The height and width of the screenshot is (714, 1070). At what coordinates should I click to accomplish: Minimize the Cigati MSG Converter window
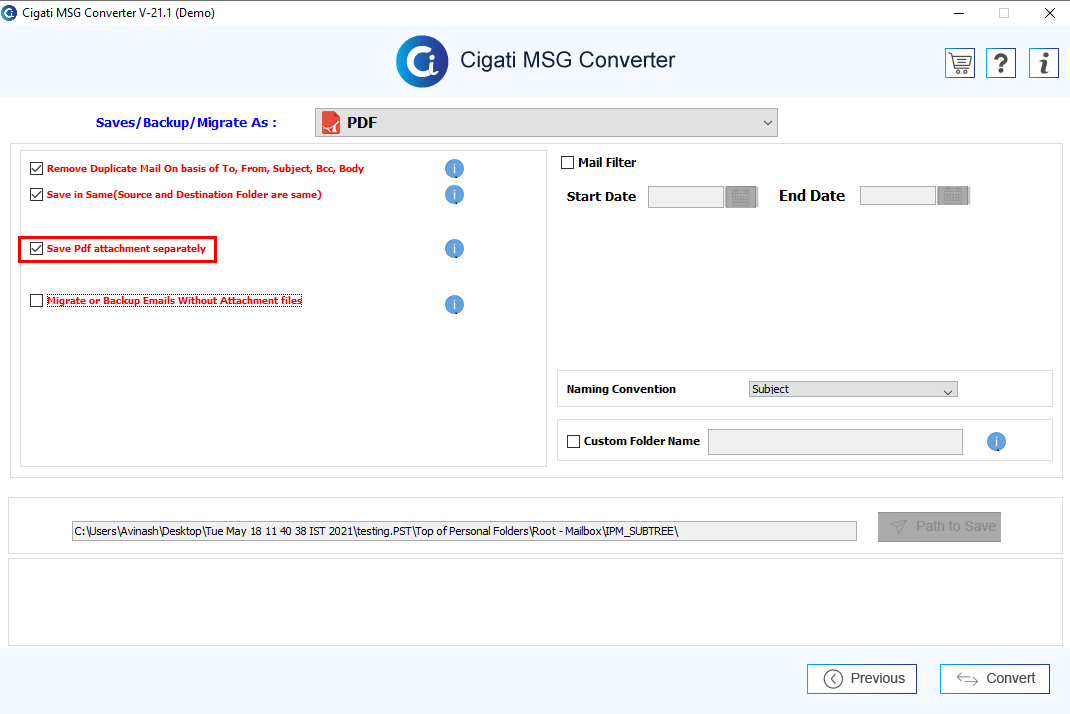coord(959,13)
